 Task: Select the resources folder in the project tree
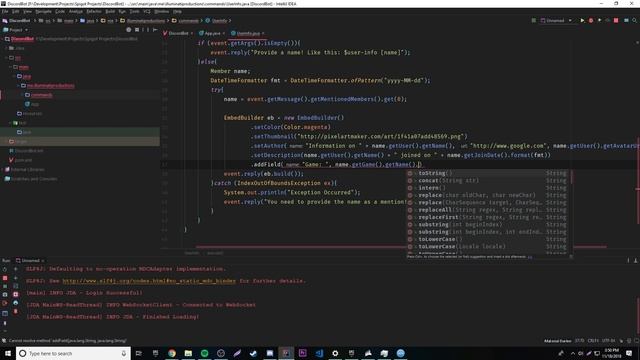click(32, 113)
